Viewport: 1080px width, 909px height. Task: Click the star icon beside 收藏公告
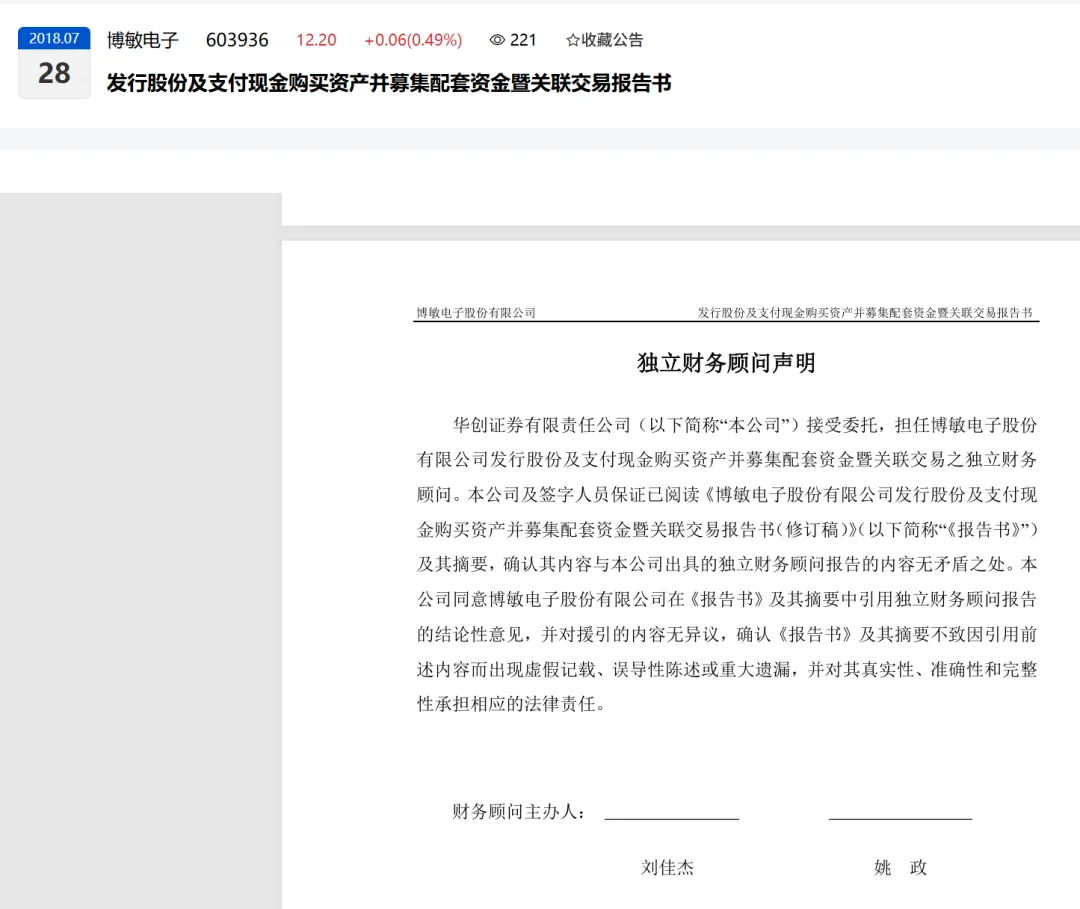click(572, 40)
